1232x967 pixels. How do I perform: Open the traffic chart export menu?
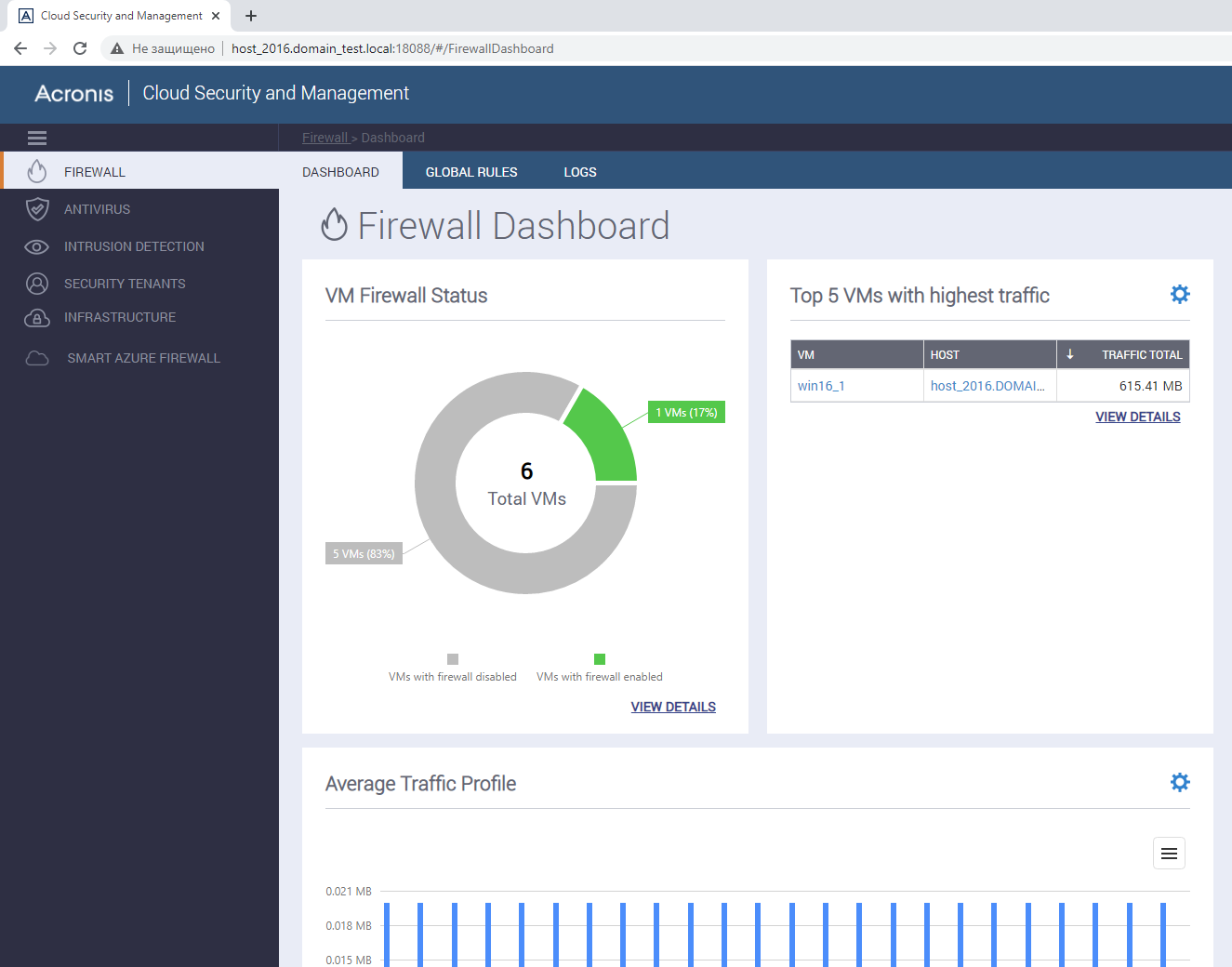pos(1169,854)
